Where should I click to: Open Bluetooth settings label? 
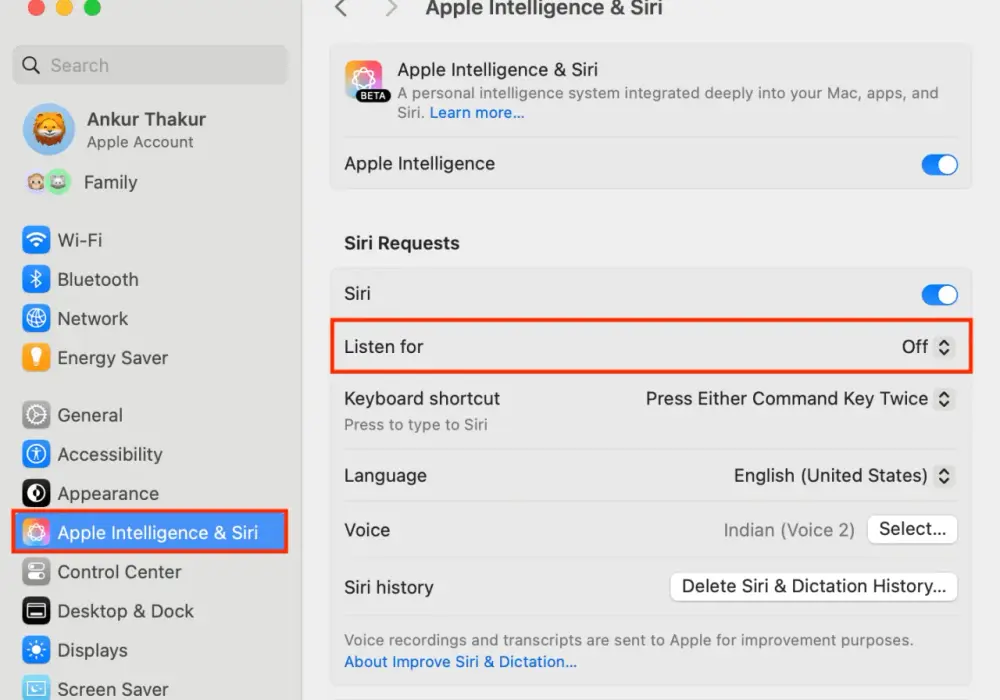point(98,279)
